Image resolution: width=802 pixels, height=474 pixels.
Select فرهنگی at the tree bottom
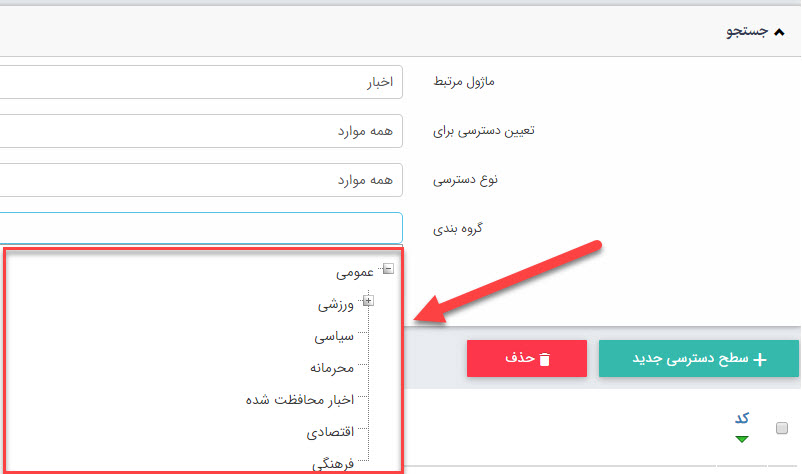point(332,464)
